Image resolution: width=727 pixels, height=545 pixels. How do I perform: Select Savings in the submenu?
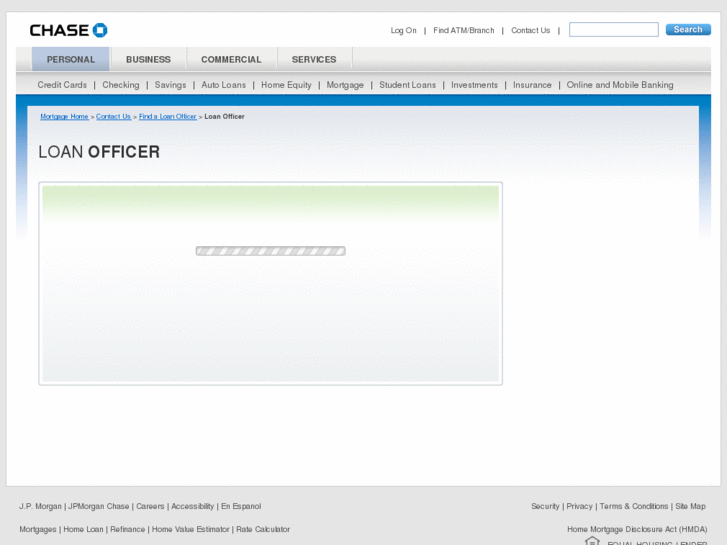[x=170, y=85]
